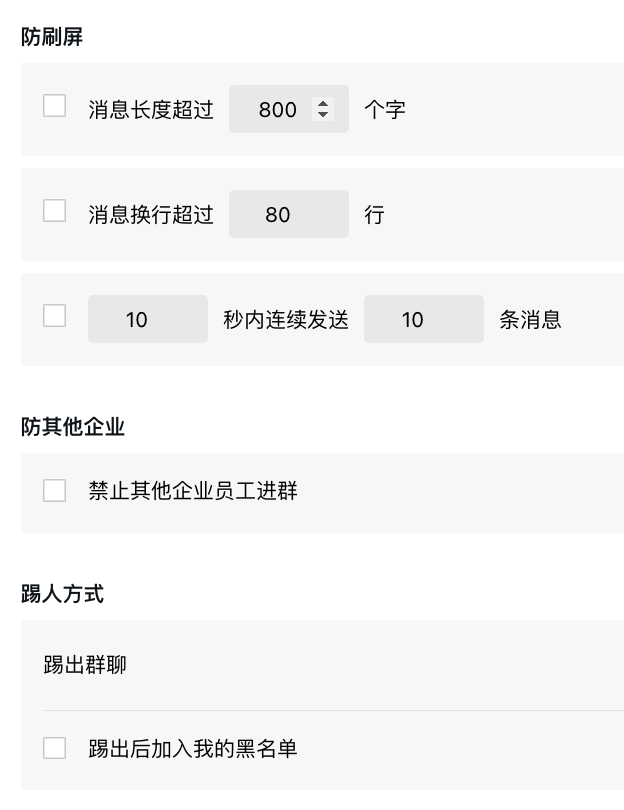Toggle 踢出后加入我的黑名单 checkbox
The width and height of the screenshot is (624, 810).
point(55,748)
